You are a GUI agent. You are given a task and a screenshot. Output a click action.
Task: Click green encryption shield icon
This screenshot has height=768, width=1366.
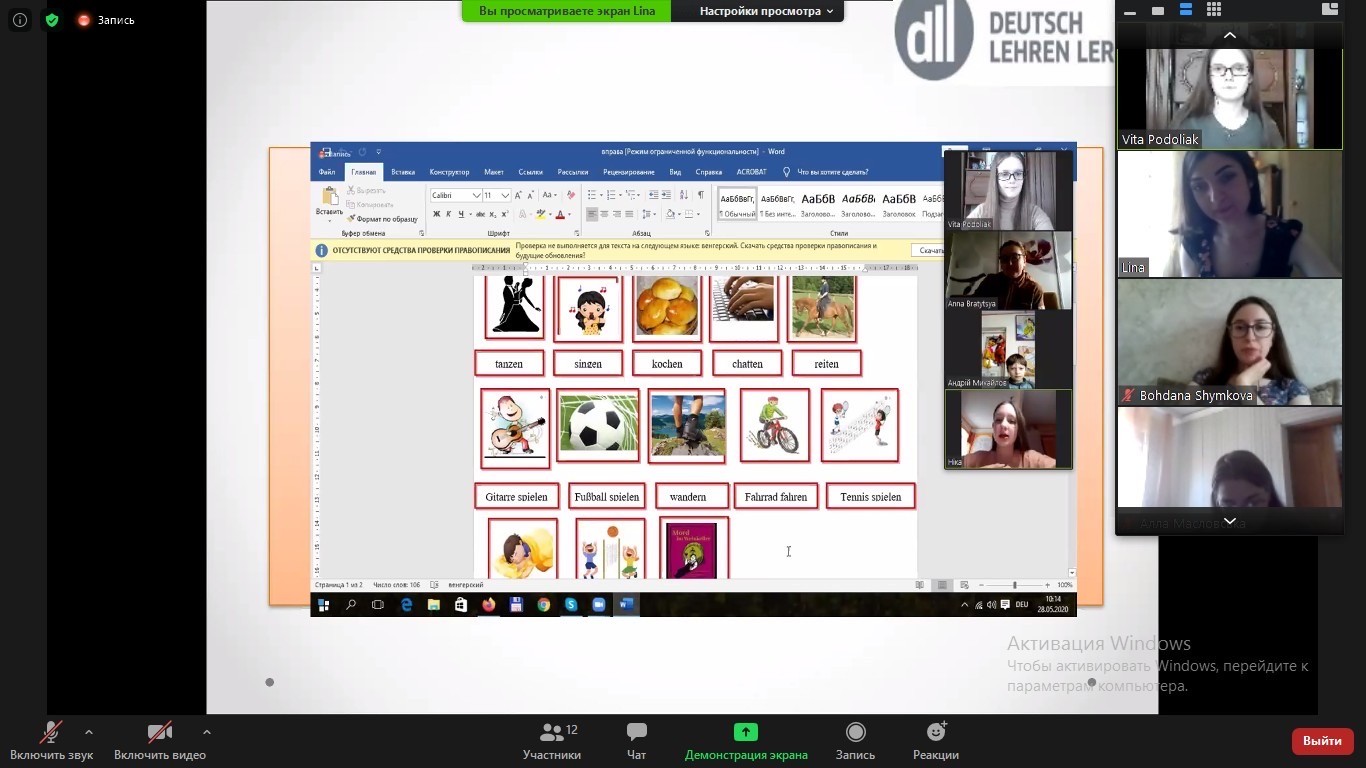pos(52,20)
